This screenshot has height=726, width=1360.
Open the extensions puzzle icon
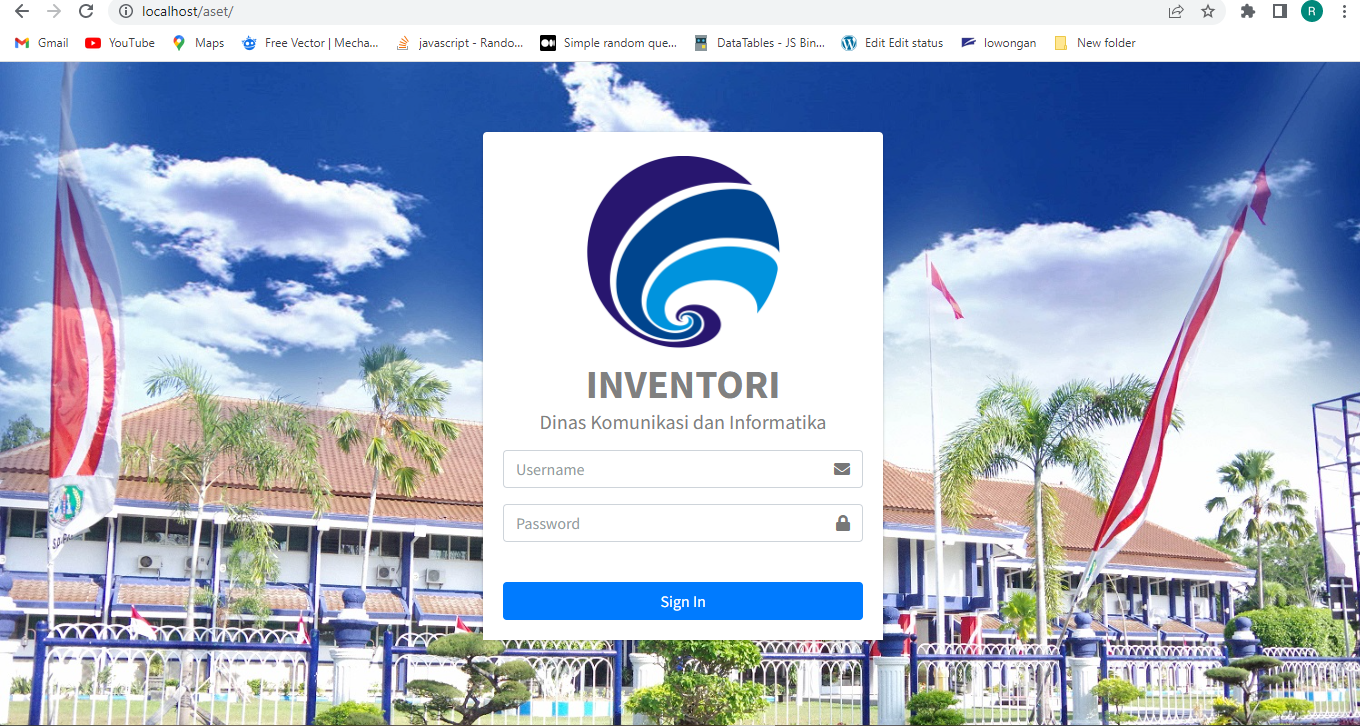pyautogui.click(x=1247, y=11)
